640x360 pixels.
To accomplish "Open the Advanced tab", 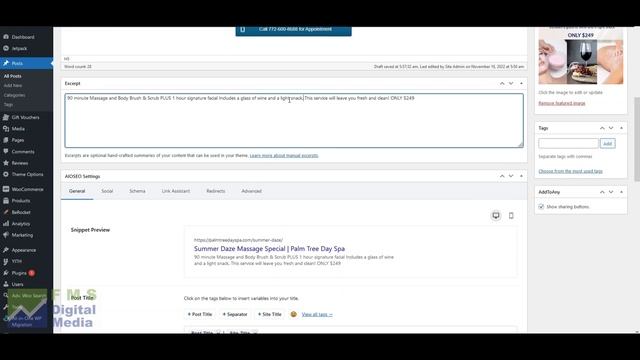I will [x=251, y=191].
